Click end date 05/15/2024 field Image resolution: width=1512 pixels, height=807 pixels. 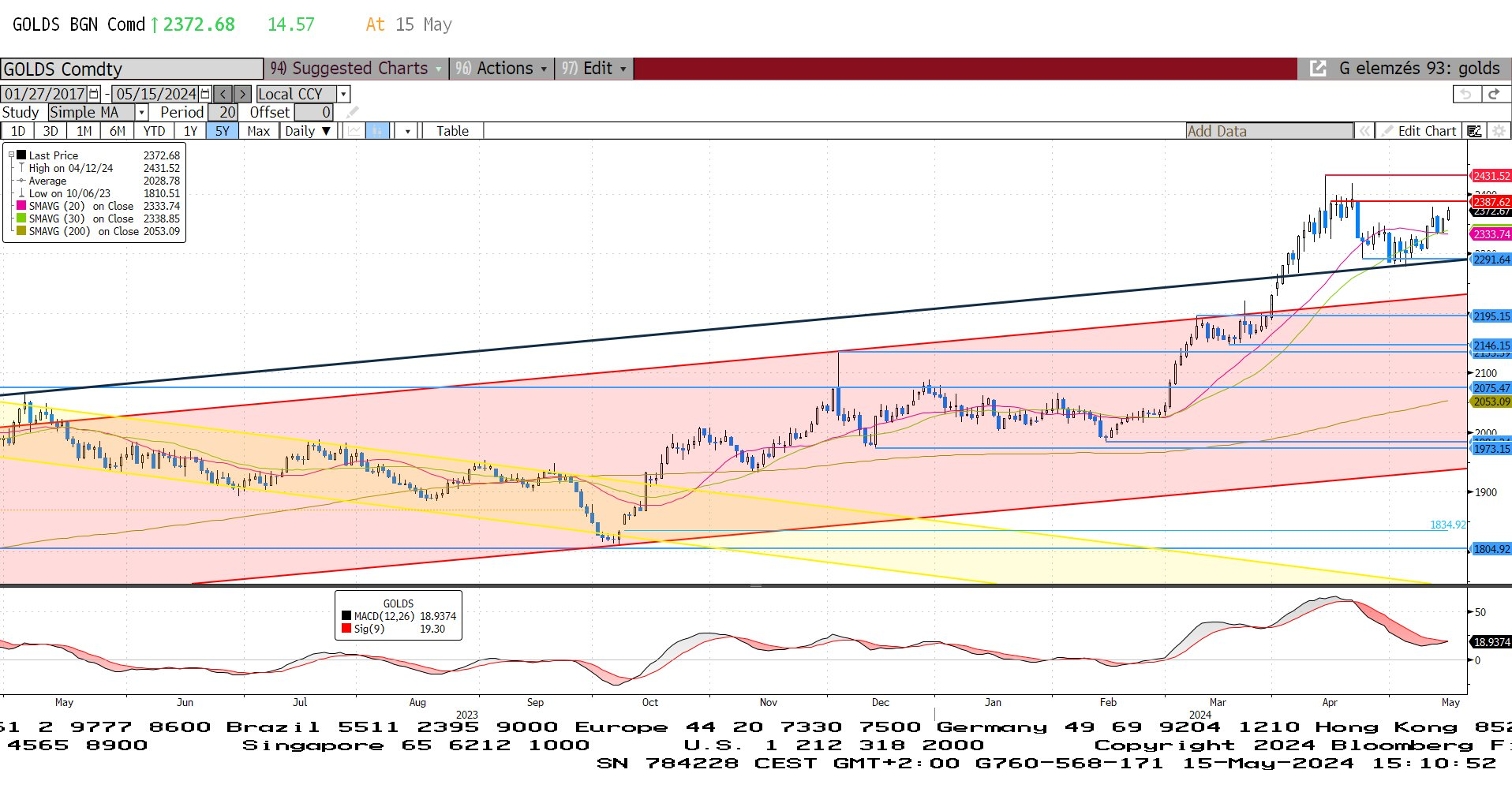coord(156,94)
